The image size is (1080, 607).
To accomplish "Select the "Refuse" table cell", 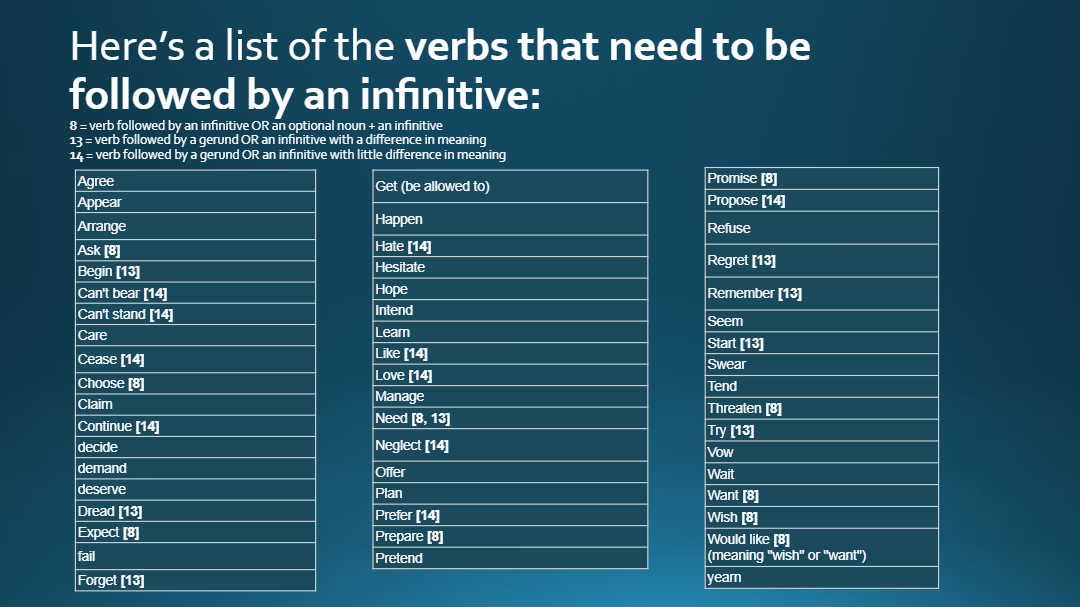I will (821, 228).
